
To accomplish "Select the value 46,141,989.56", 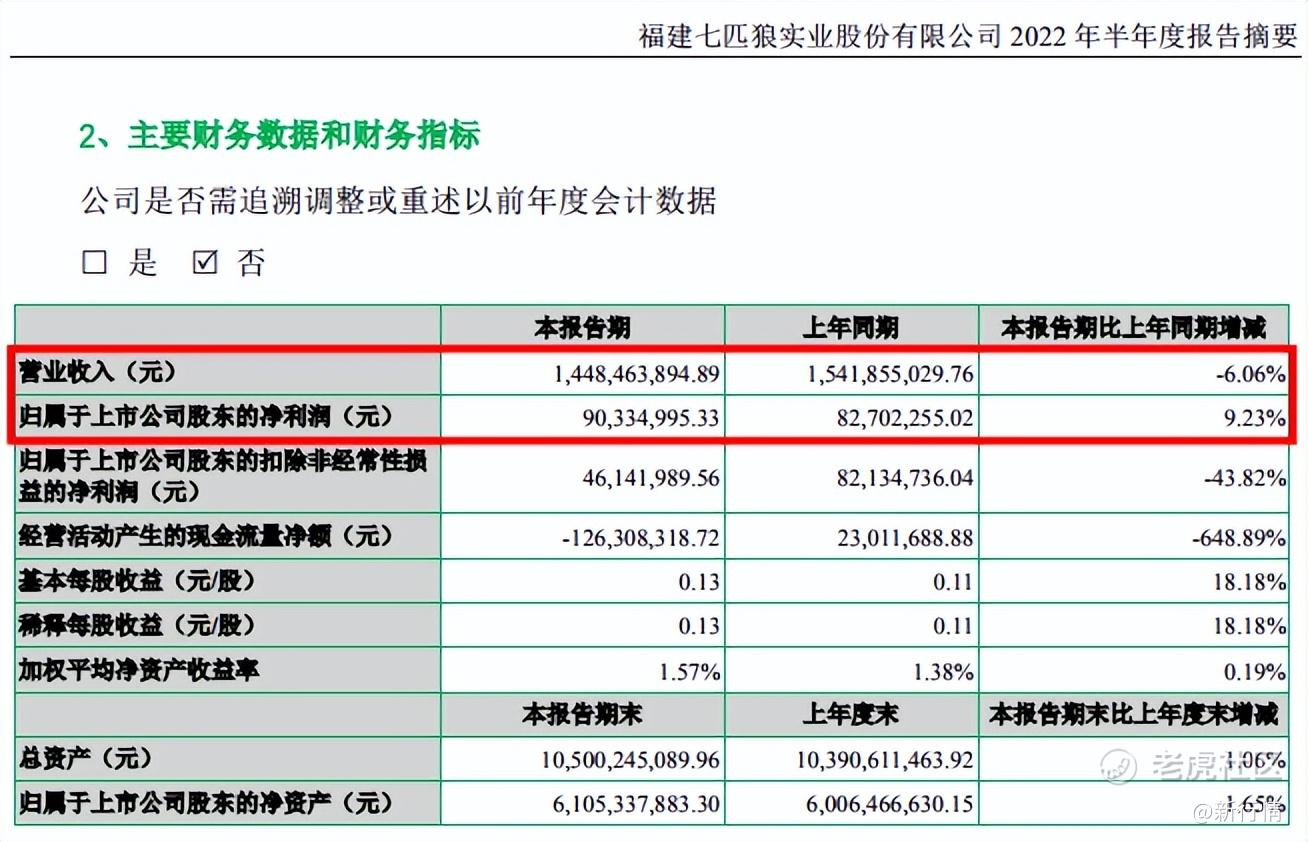I will [x=651, y=478].
